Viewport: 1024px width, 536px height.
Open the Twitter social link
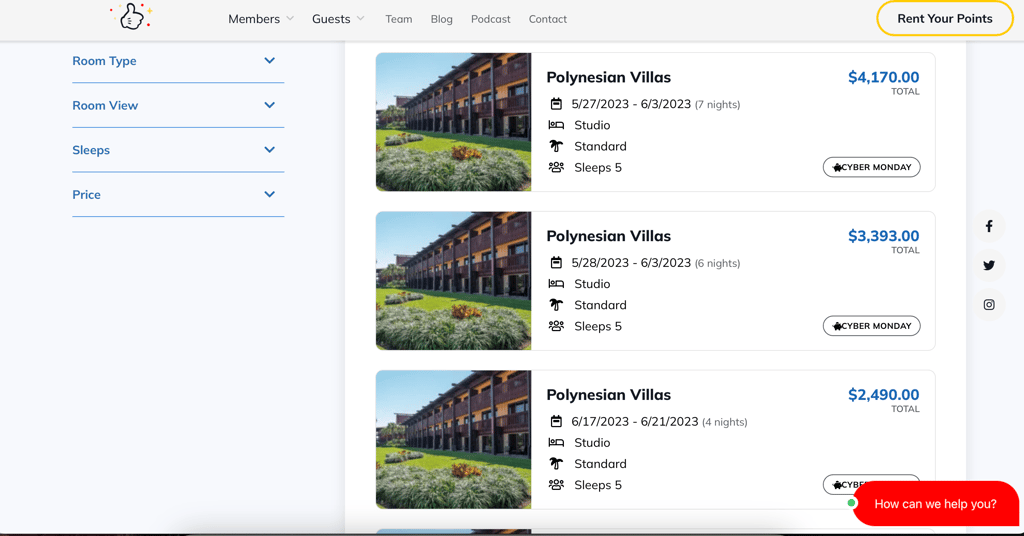[x=989, y=265]
